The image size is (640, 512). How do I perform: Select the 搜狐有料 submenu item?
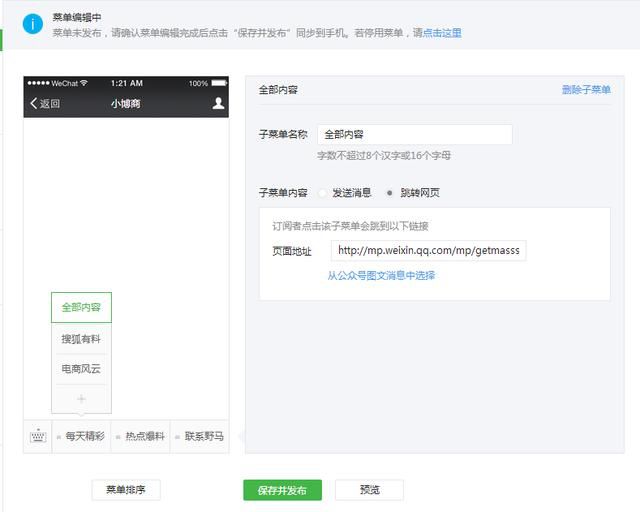[x=81, y=339]
